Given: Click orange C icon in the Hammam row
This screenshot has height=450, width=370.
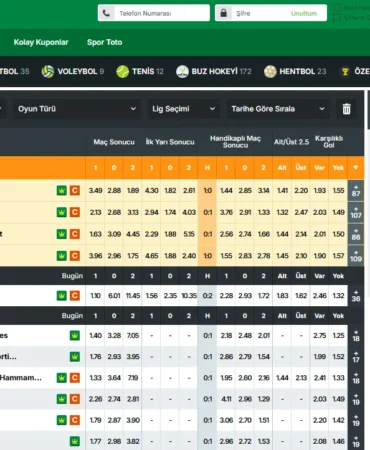Looking at the screenshot, I should coord(75,378).
